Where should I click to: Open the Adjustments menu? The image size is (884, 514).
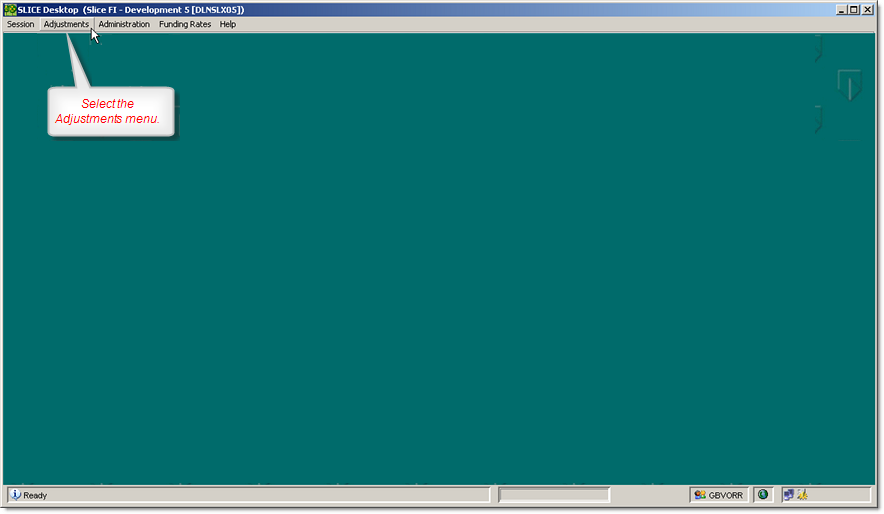(x=66, y=24)
